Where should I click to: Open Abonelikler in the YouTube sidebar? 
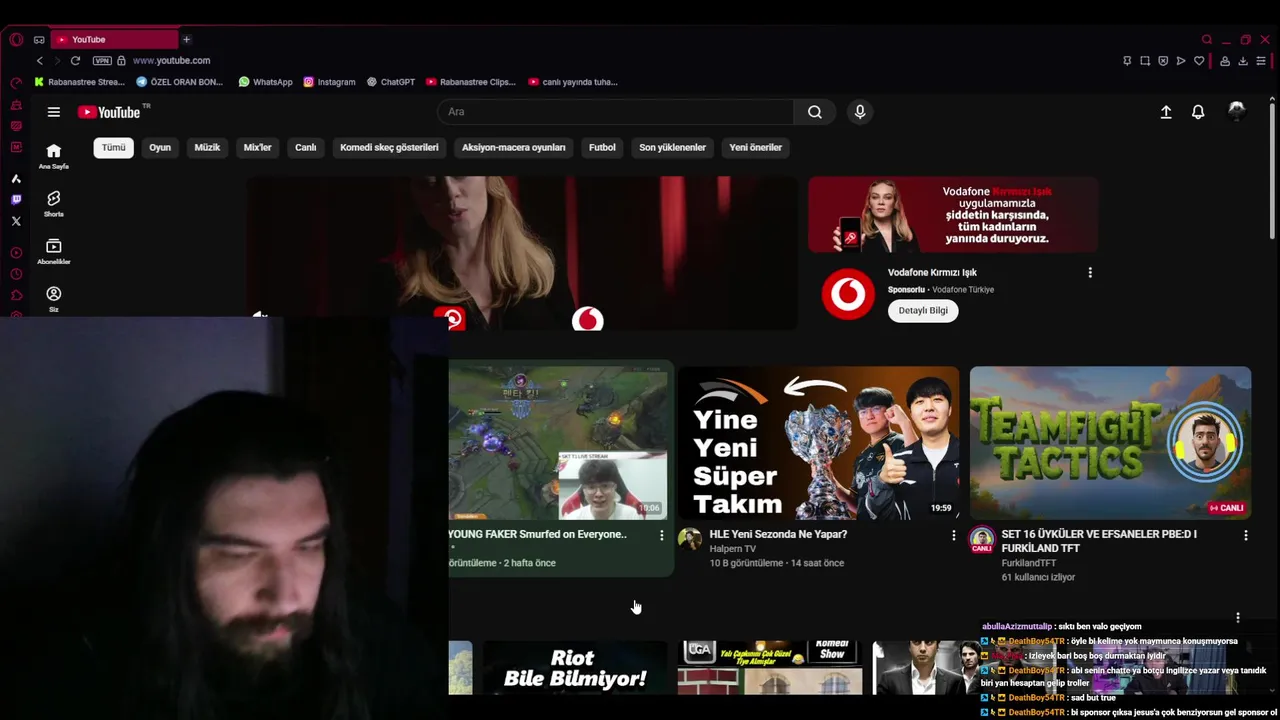54,252
